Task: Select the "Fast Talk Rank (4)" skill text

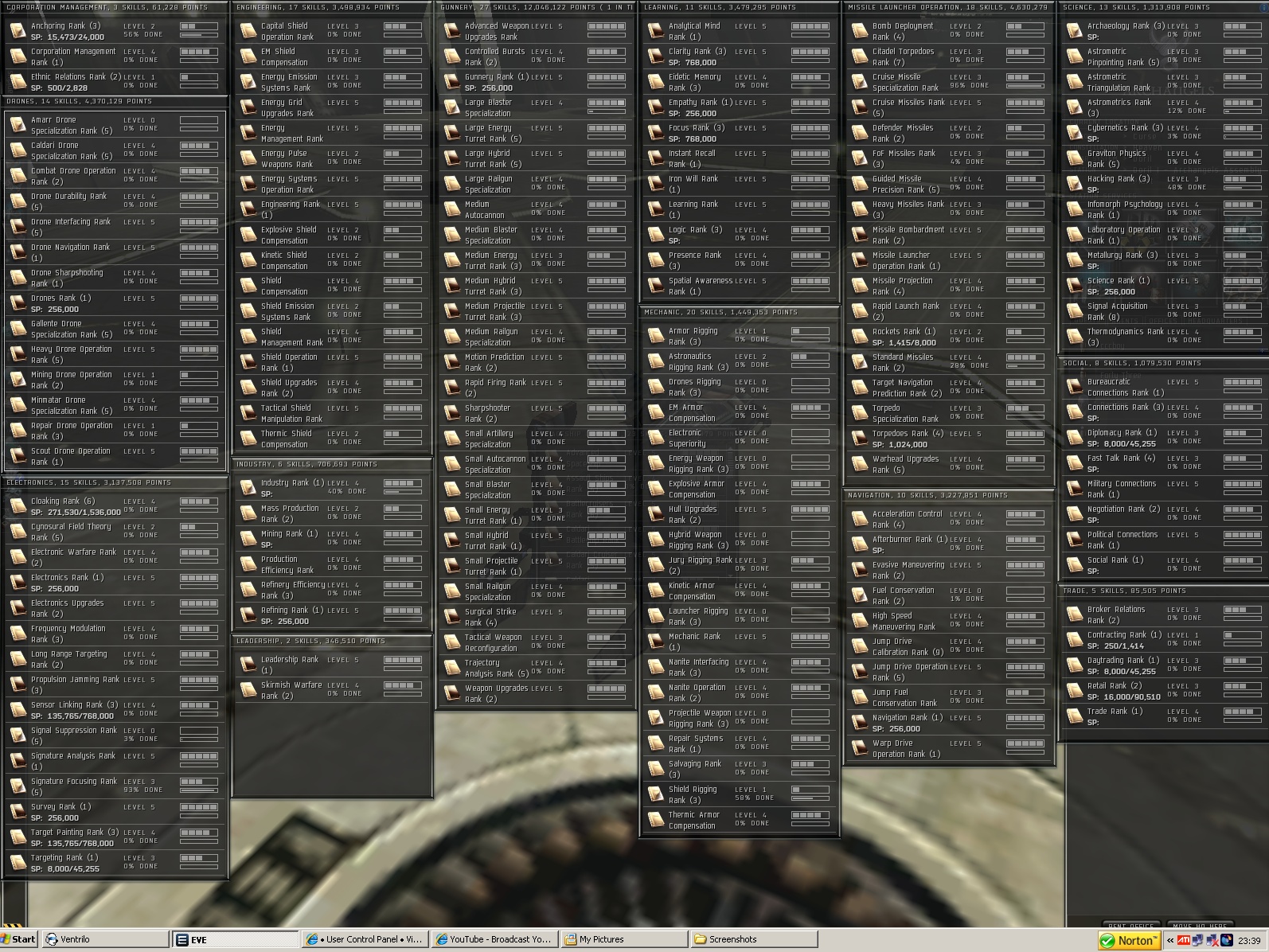Action: click(x=1121, y=458)
